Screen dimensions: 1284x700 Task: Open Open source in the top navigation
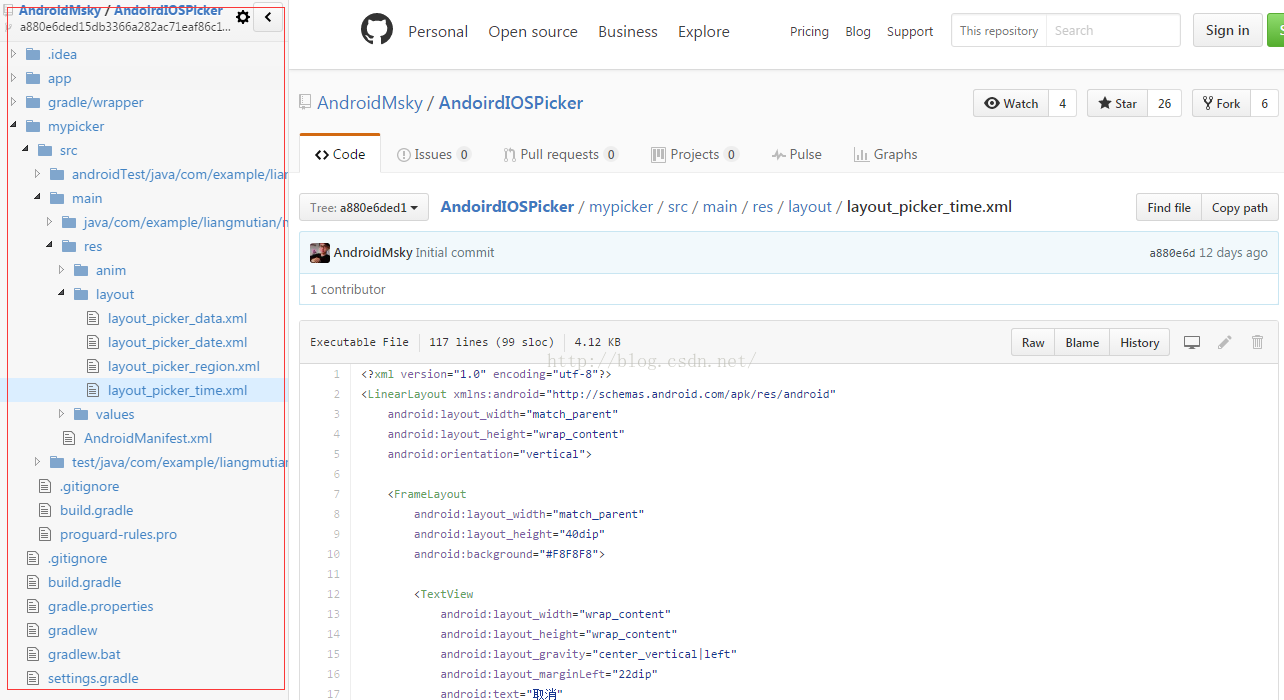[533, 31]
